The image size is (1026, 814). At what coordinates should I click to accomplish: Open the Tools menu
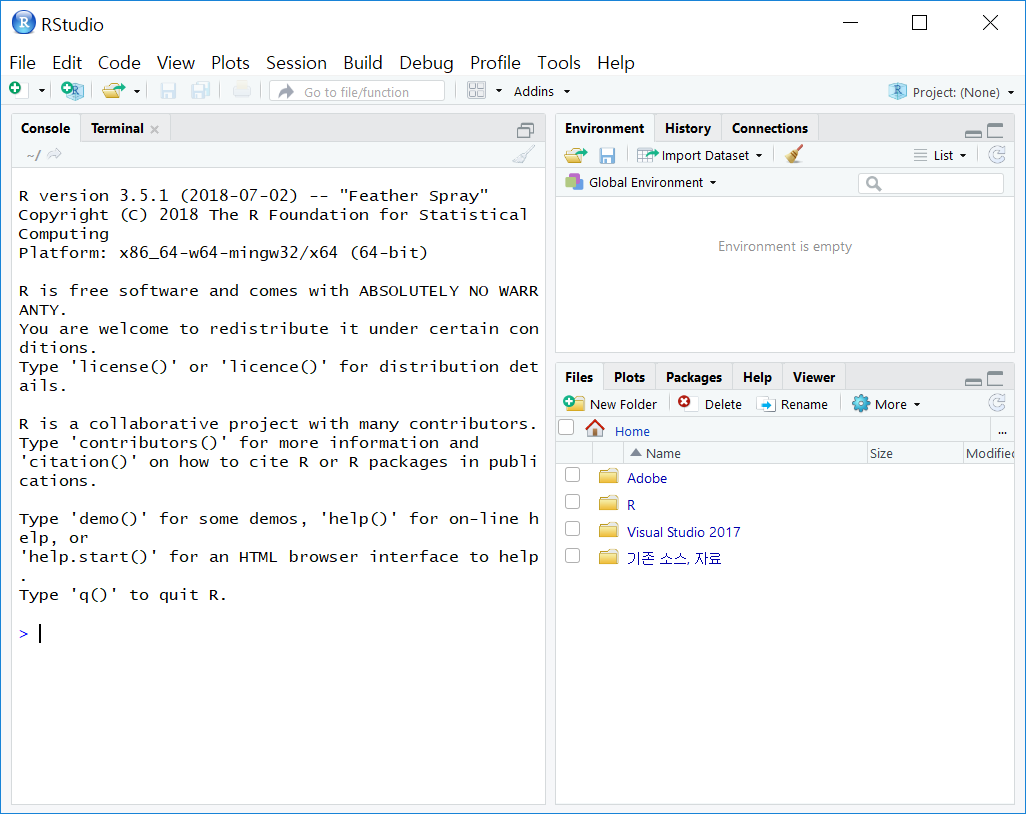(559, 63)
